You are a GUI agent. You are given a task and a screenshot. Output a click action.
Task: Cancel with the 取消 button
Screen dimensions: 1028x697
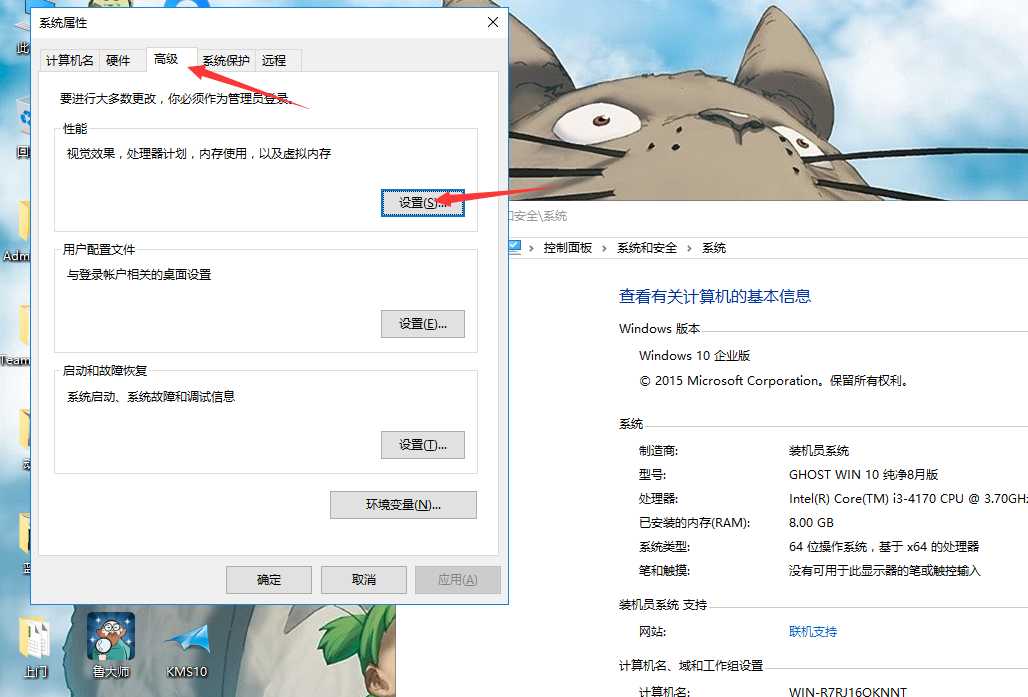[364, 580]
